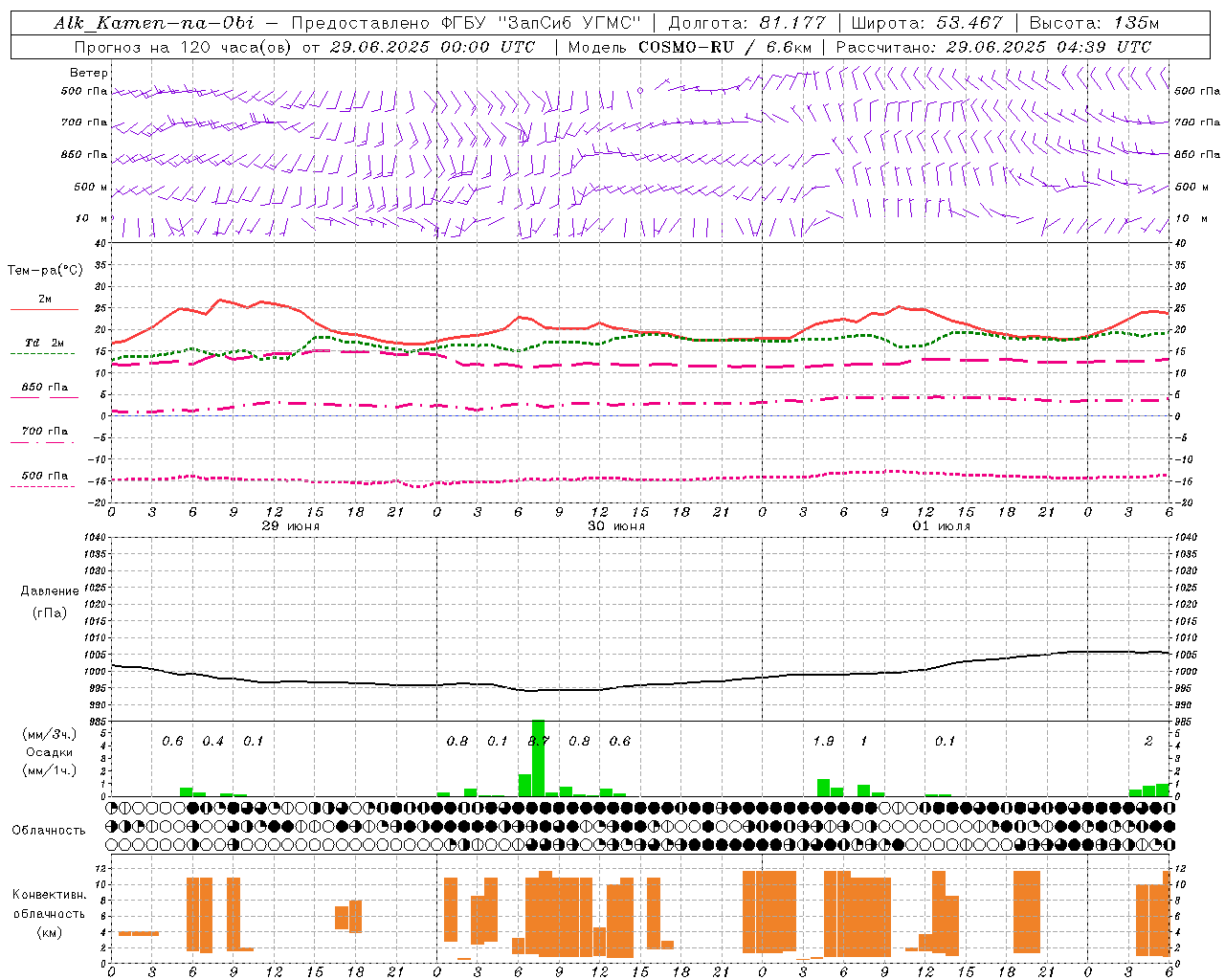
Task: Click the Высота: 135м value
Action: pos(1094,23)
